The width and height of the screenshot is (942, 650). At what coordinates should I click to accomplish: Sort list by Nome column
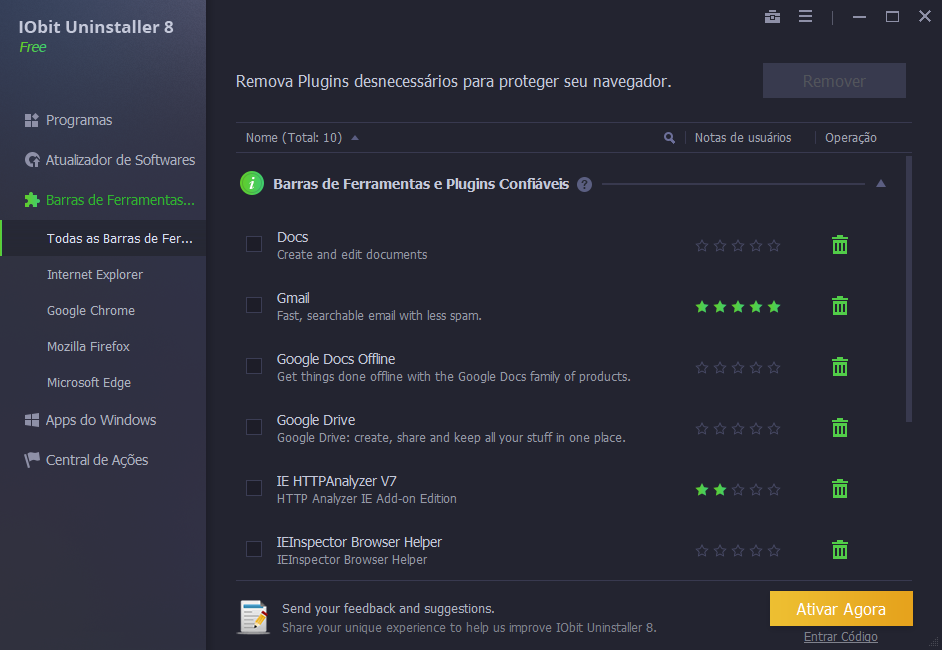tap(294, 138)
